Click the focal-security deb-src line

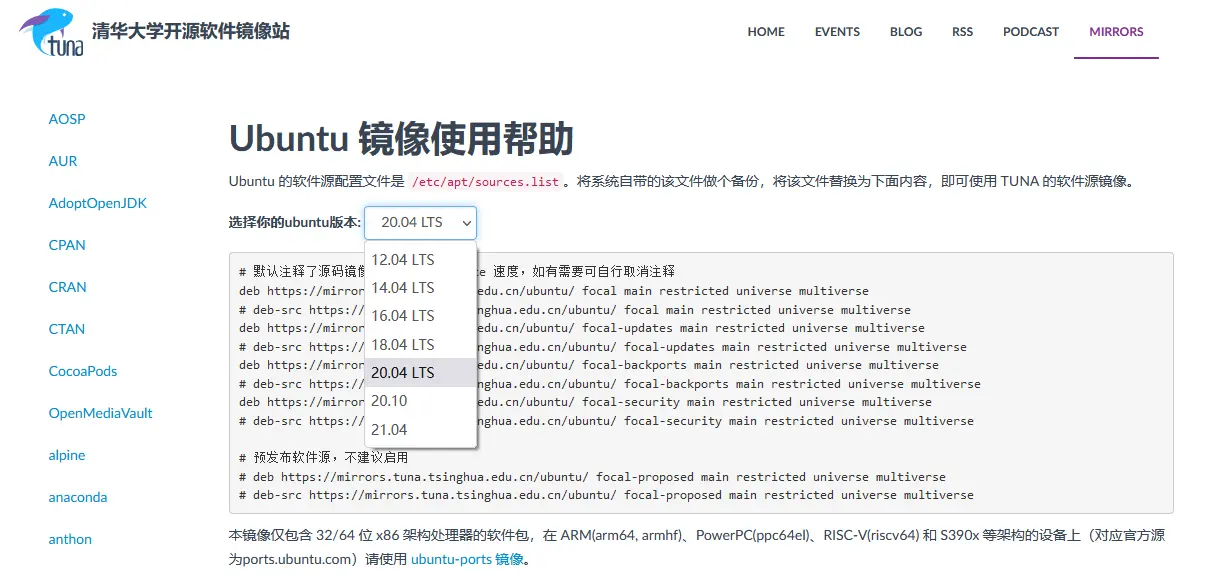pos(606,421)
